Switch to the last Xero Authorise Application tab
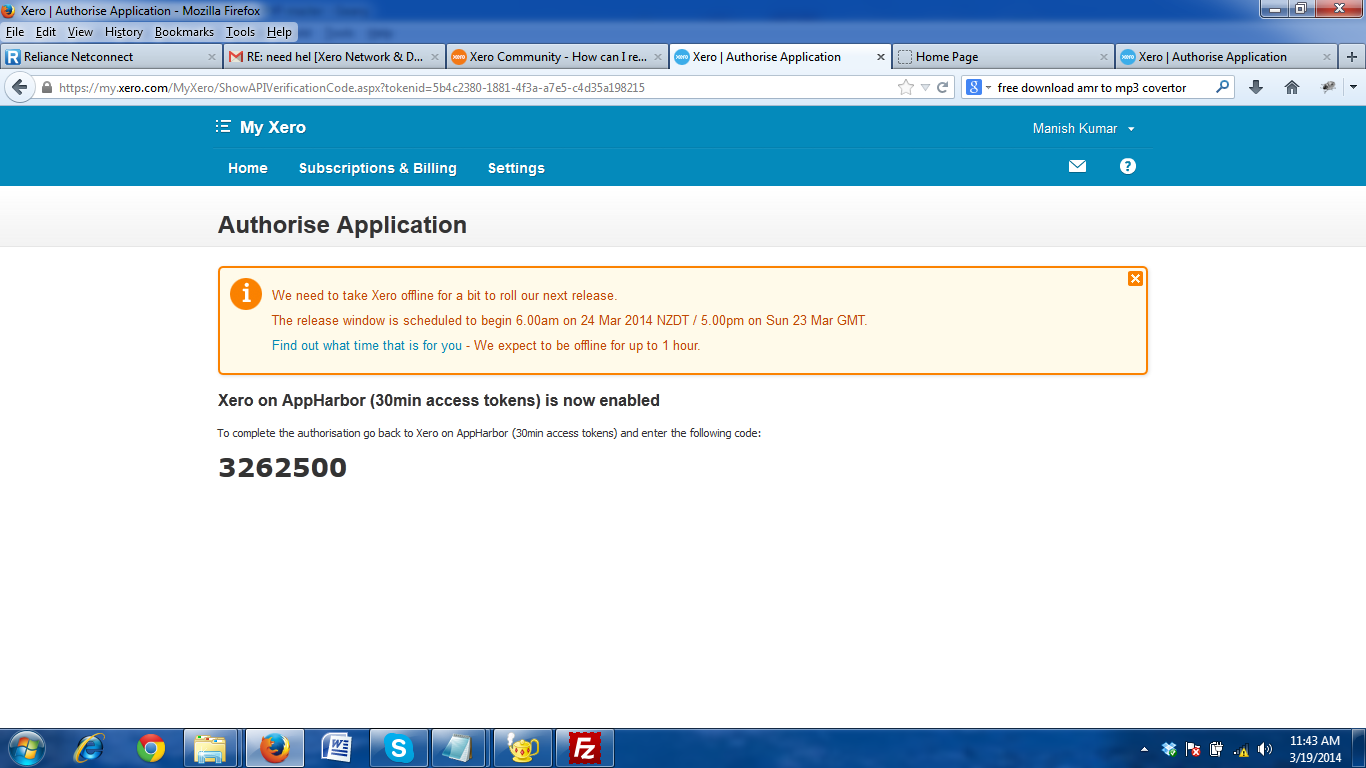Screen dimensions: 1366x768 point(1226,57)
